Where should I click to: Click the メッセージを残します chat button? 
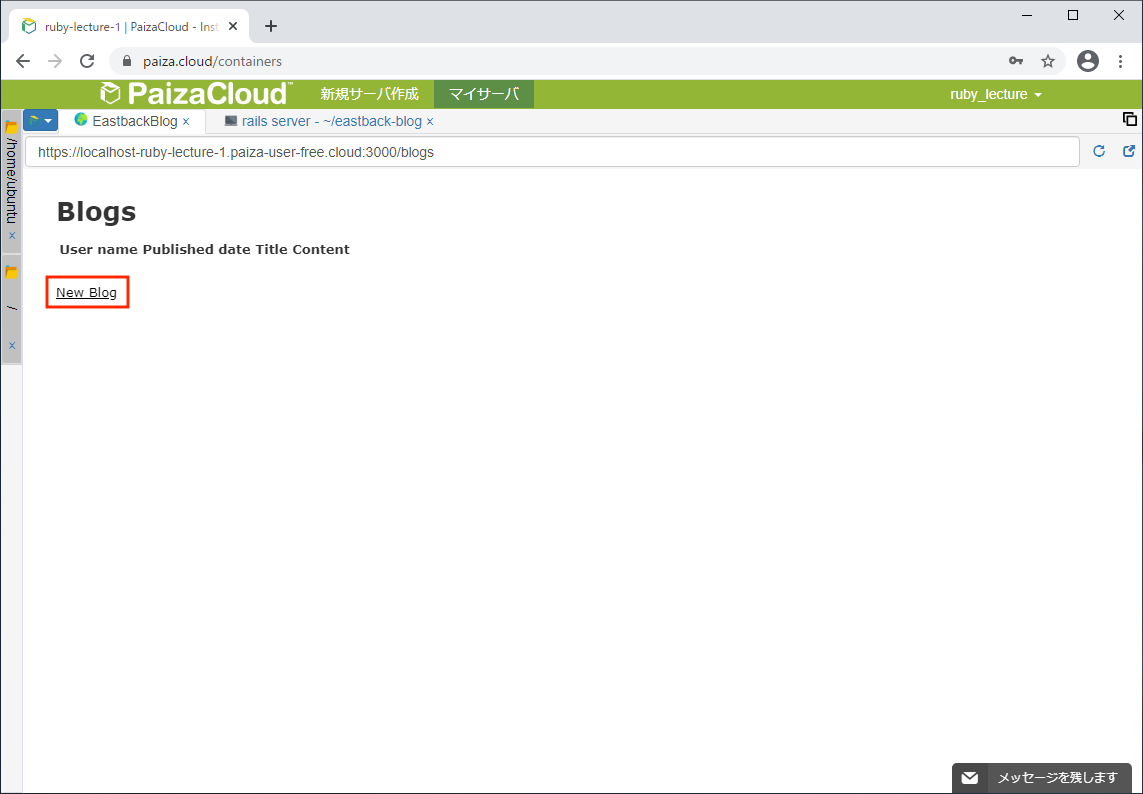[1042, 778]
